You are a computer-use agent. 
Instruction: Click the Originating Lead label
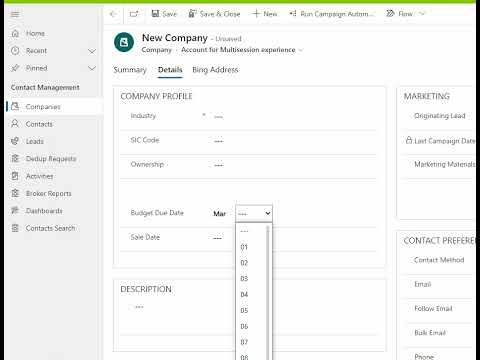point(440,116)
